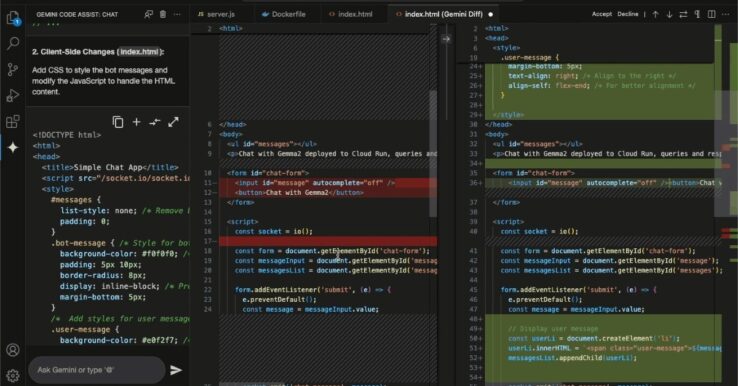Open the Extensions view
Screen dimensions: 738x386
13,121
